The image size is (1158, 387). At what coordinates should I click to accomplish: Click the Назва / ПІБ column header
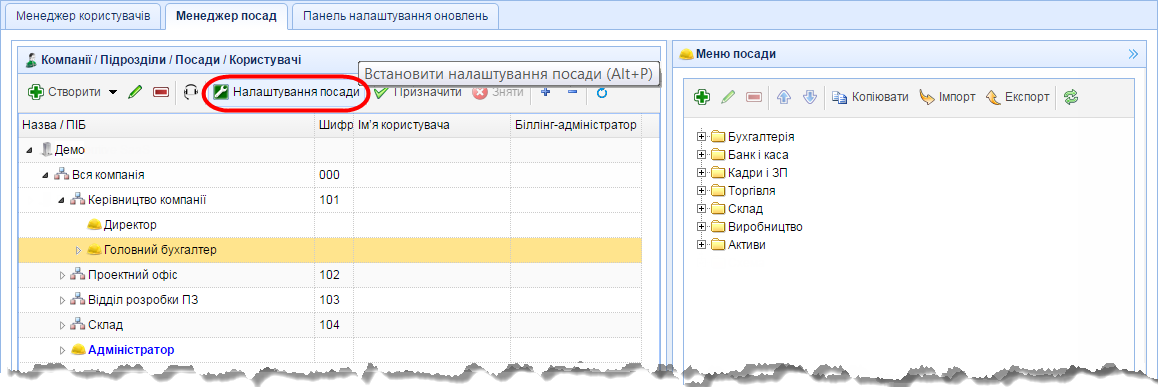(x=167, y=125)
